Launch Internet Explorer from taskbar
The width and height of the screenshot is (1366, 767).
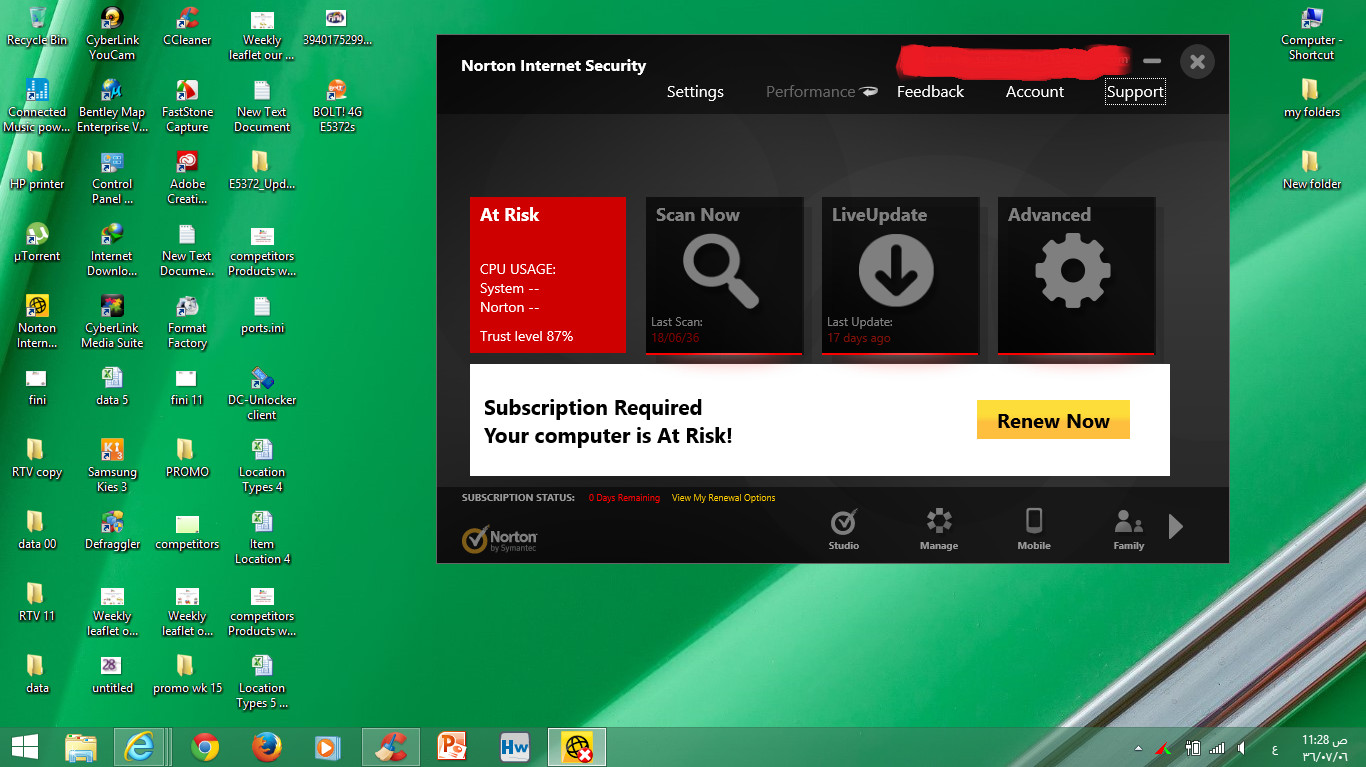[140, 747]
